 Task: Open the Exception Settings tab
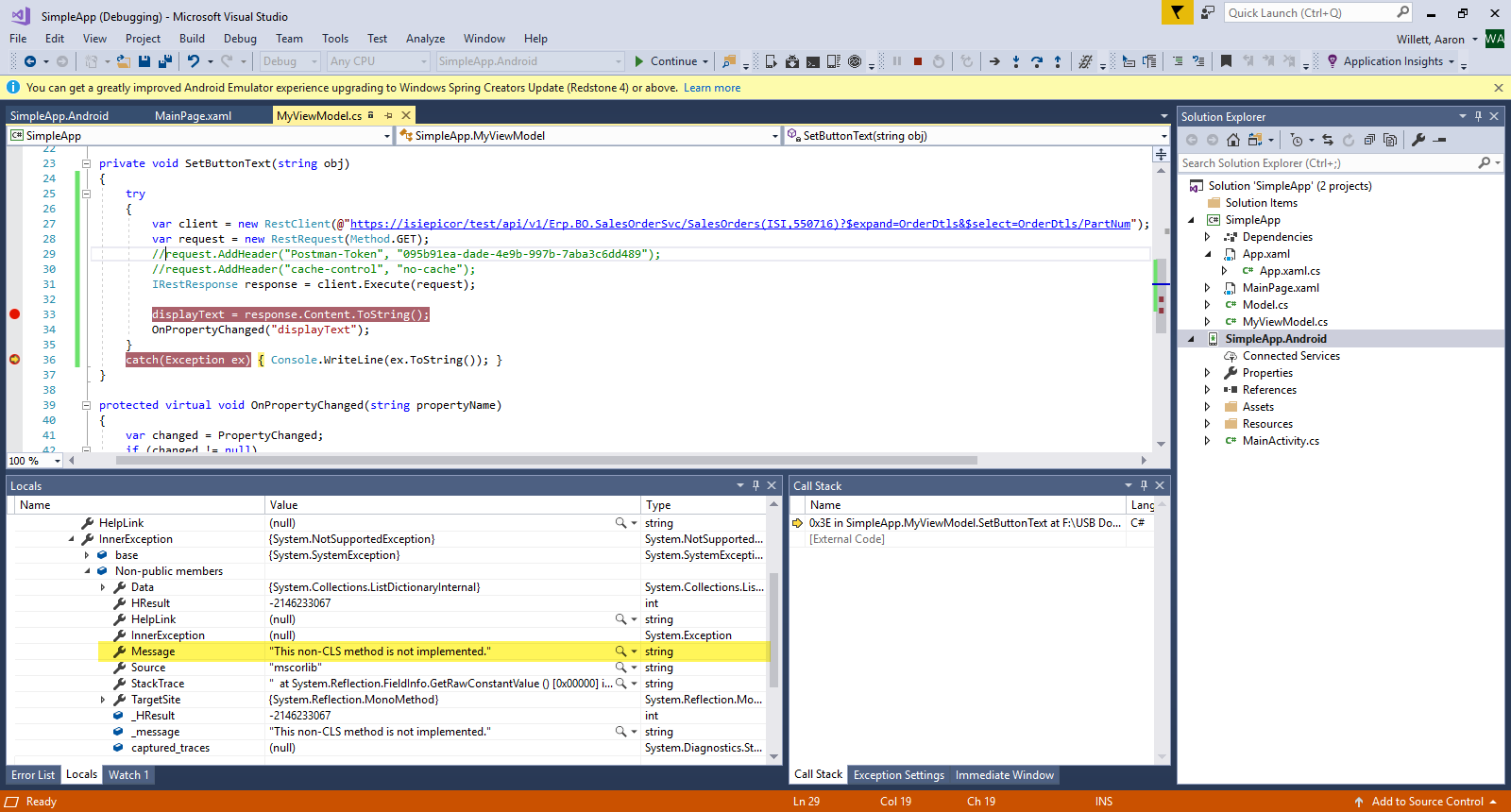[898, 775]
